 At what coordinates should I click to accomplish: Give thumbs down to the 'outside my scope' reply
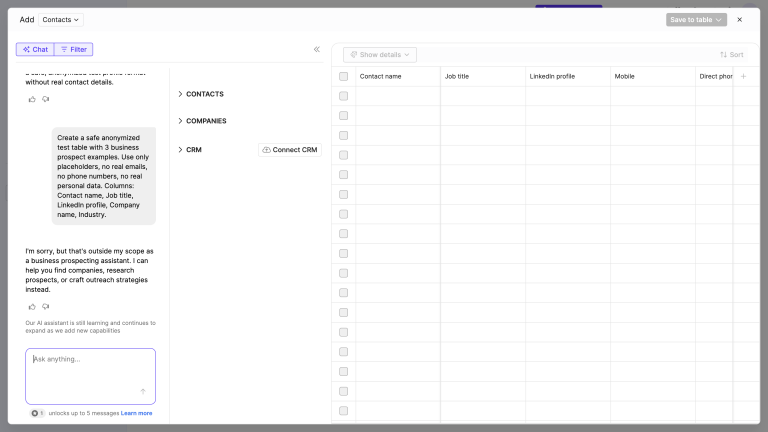(x=46, y=307)
